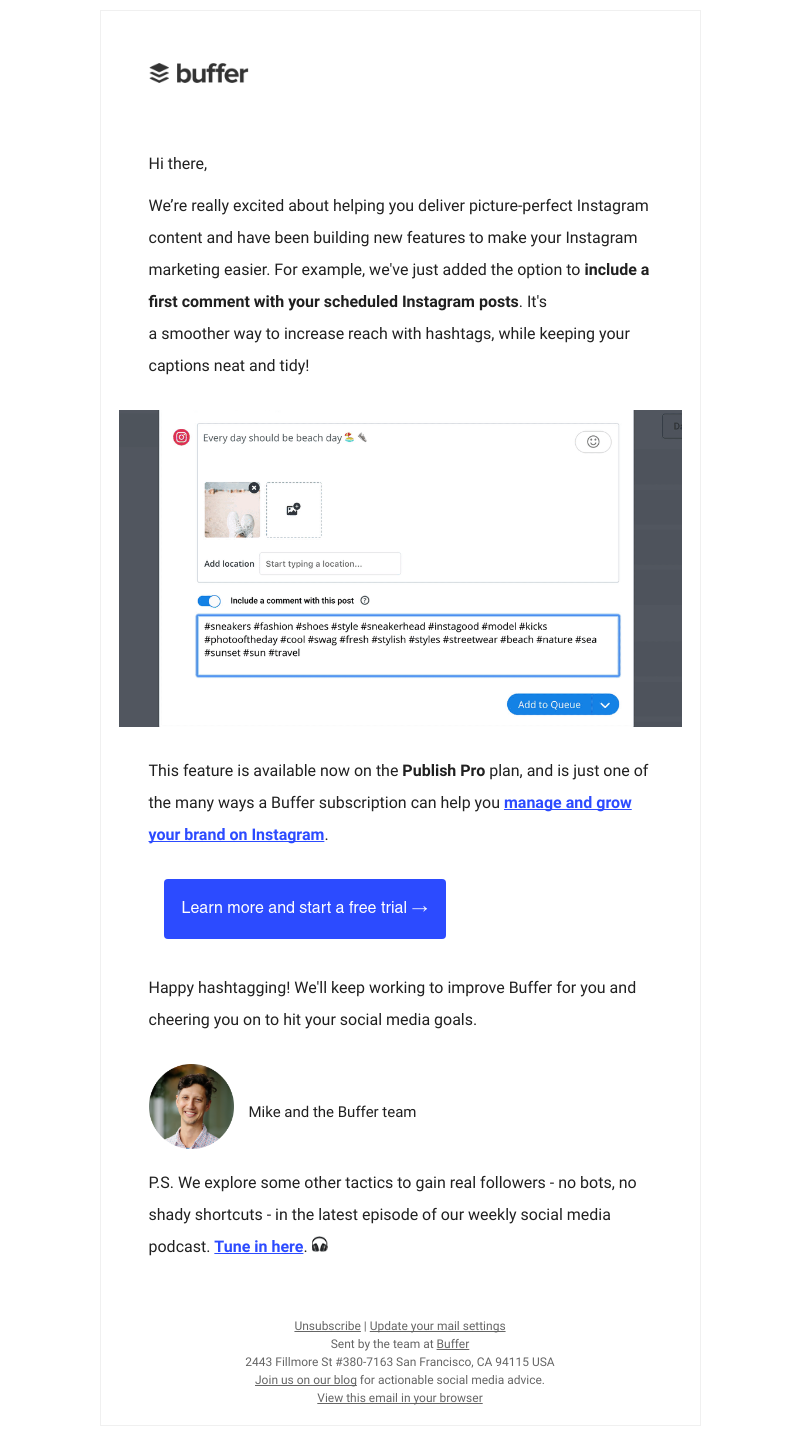Click the location input field

pyautogui.click(x=329, y=564)
